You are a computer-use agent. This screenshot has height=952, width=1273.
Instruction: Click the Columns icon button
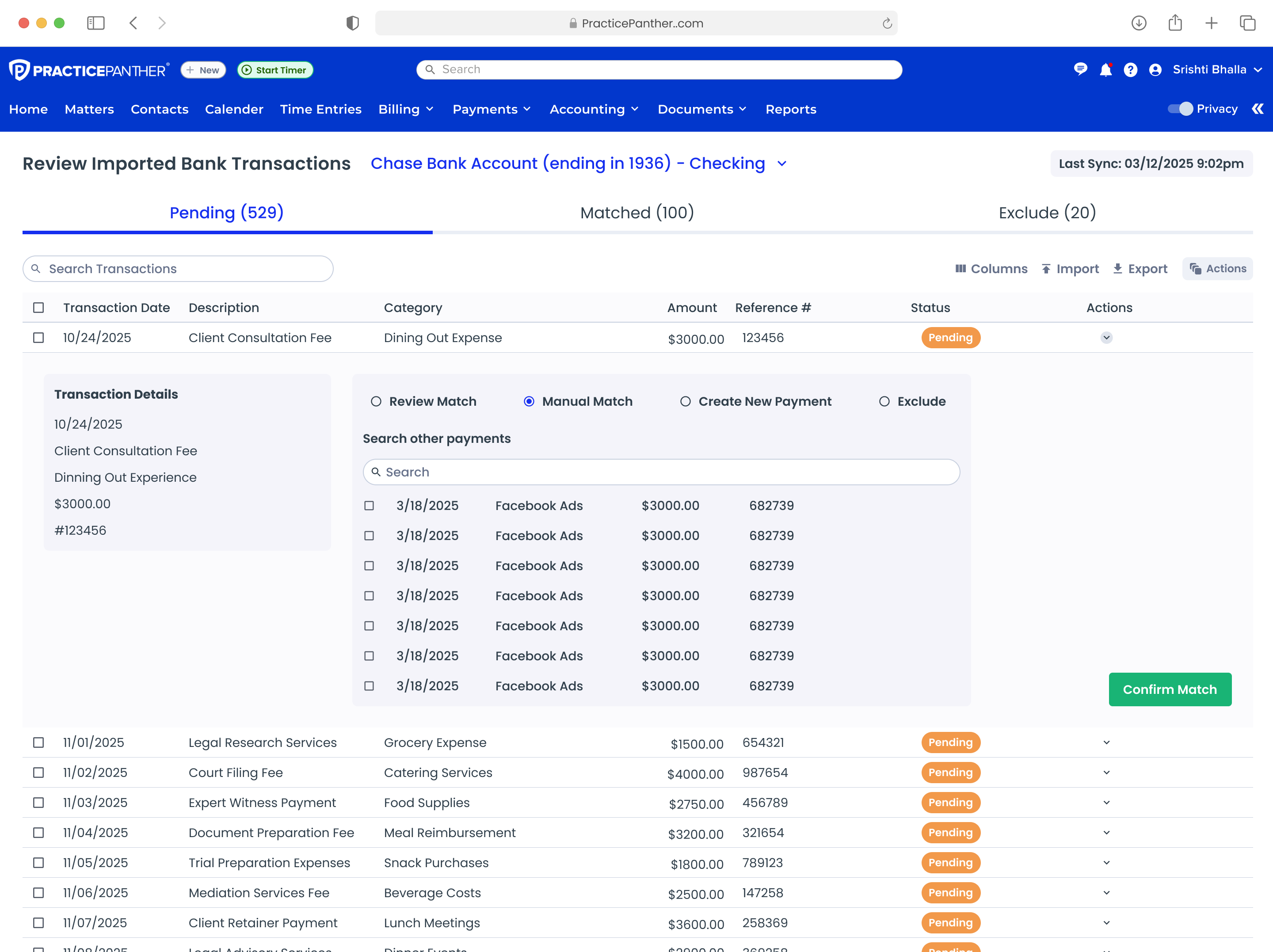click(x=960, y=269)
